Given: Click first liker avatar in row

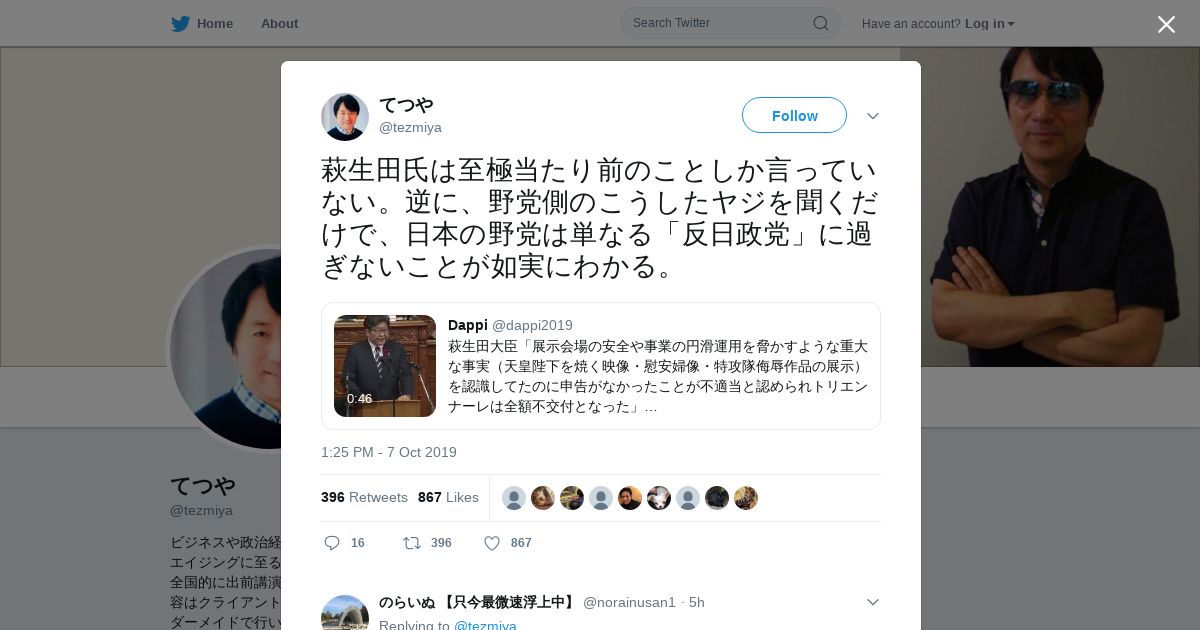Looking at the screenshot, I should click(x=514, y=498).
